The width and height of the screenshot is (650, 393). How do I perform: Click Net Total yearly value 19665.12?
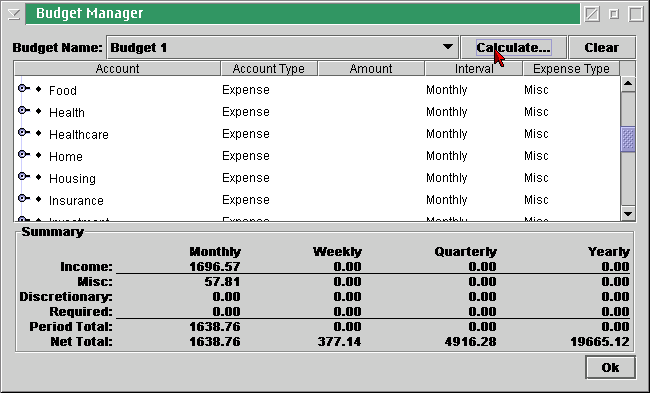(600, 342)
